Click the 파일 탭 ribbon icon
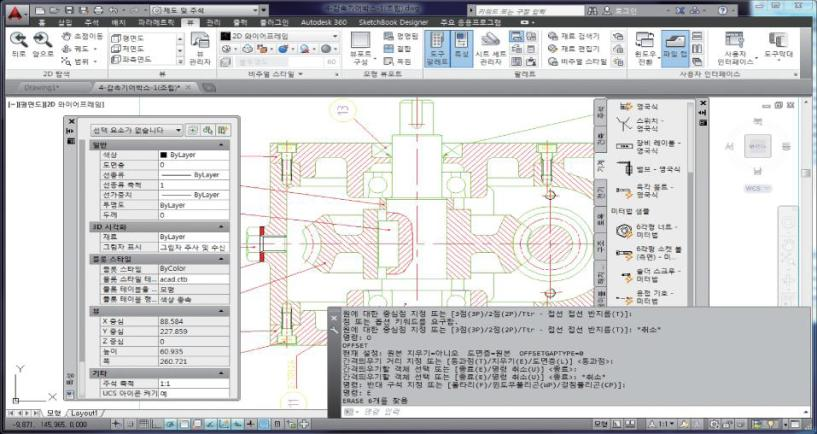The width and height of the screenshot is (817, 434). (674, 44)
